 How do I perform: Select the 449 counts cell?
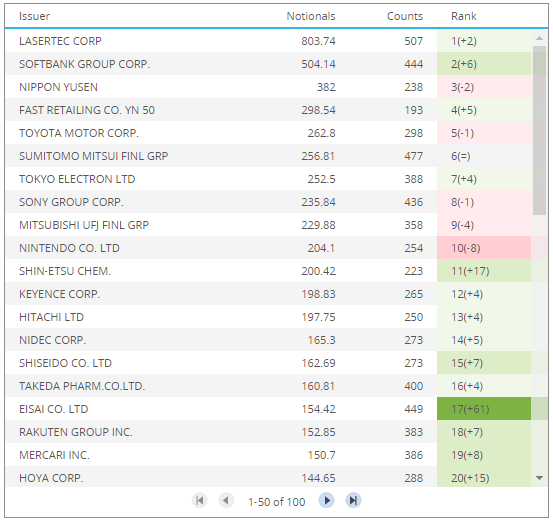413,409
